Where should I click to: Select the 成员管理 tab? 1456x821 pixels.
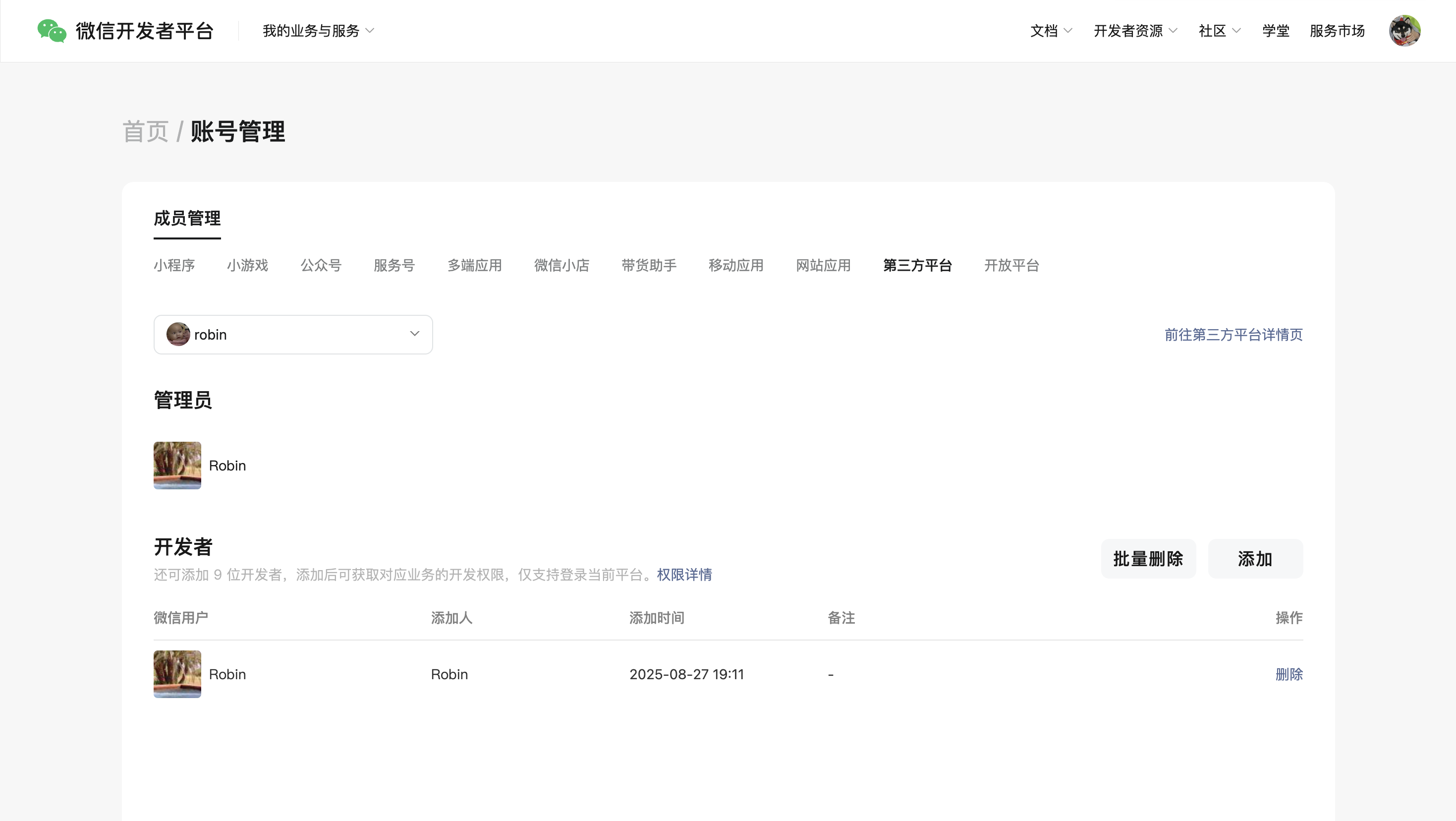tap(187, 218)
